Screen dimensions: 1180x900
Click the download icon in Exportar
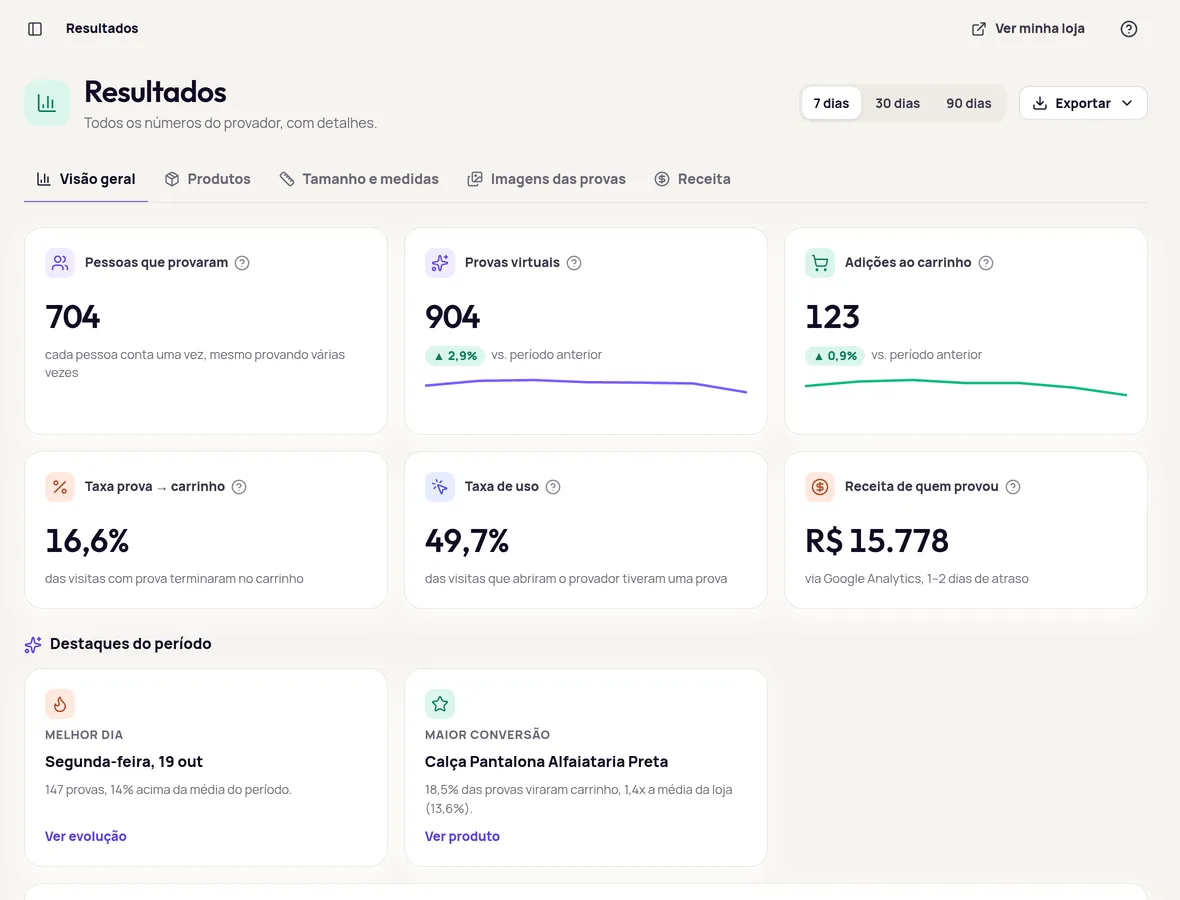click(x=1039, y=103)
